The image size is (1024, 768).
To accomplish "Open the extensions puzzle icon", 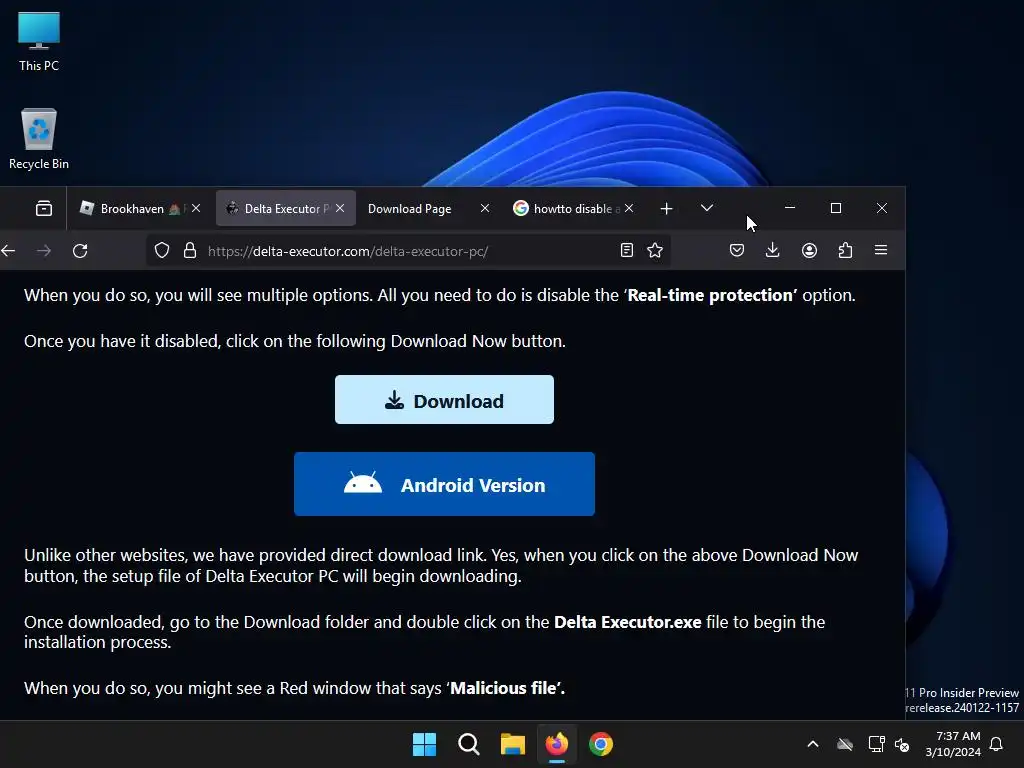I will click(x=845, y=250).
